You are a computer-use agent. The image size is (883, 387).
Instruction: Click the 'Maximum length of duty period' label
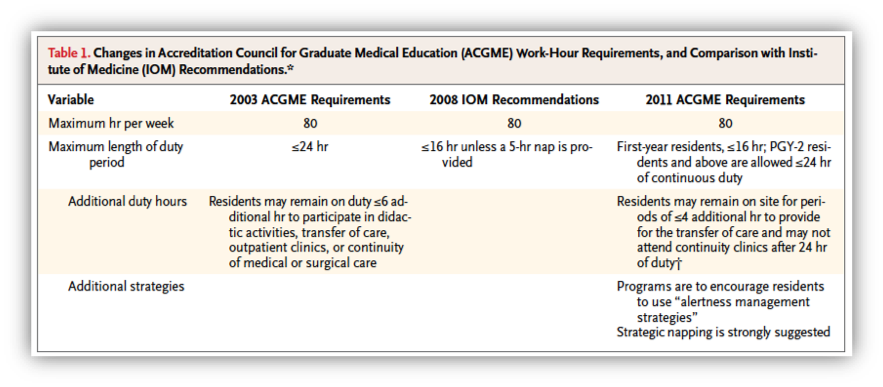coord(115,154)
